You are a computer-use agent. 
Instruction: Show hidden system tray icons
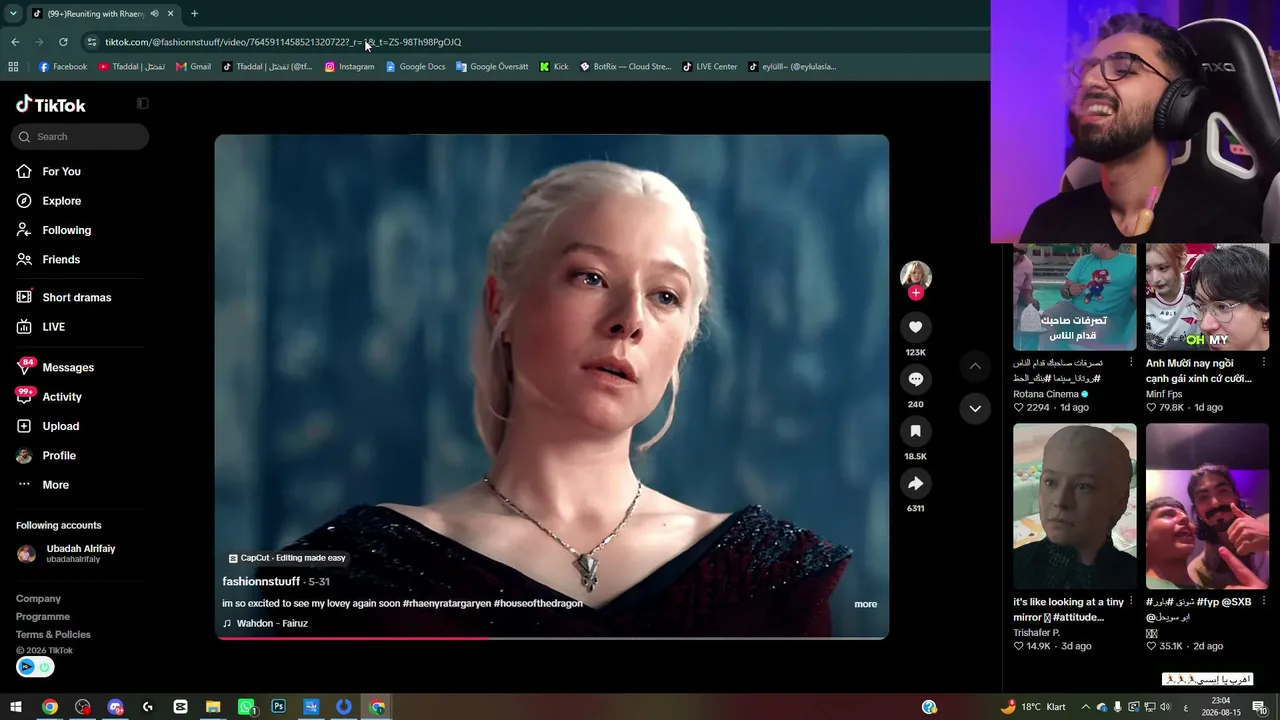click(x=1085, y=707)
